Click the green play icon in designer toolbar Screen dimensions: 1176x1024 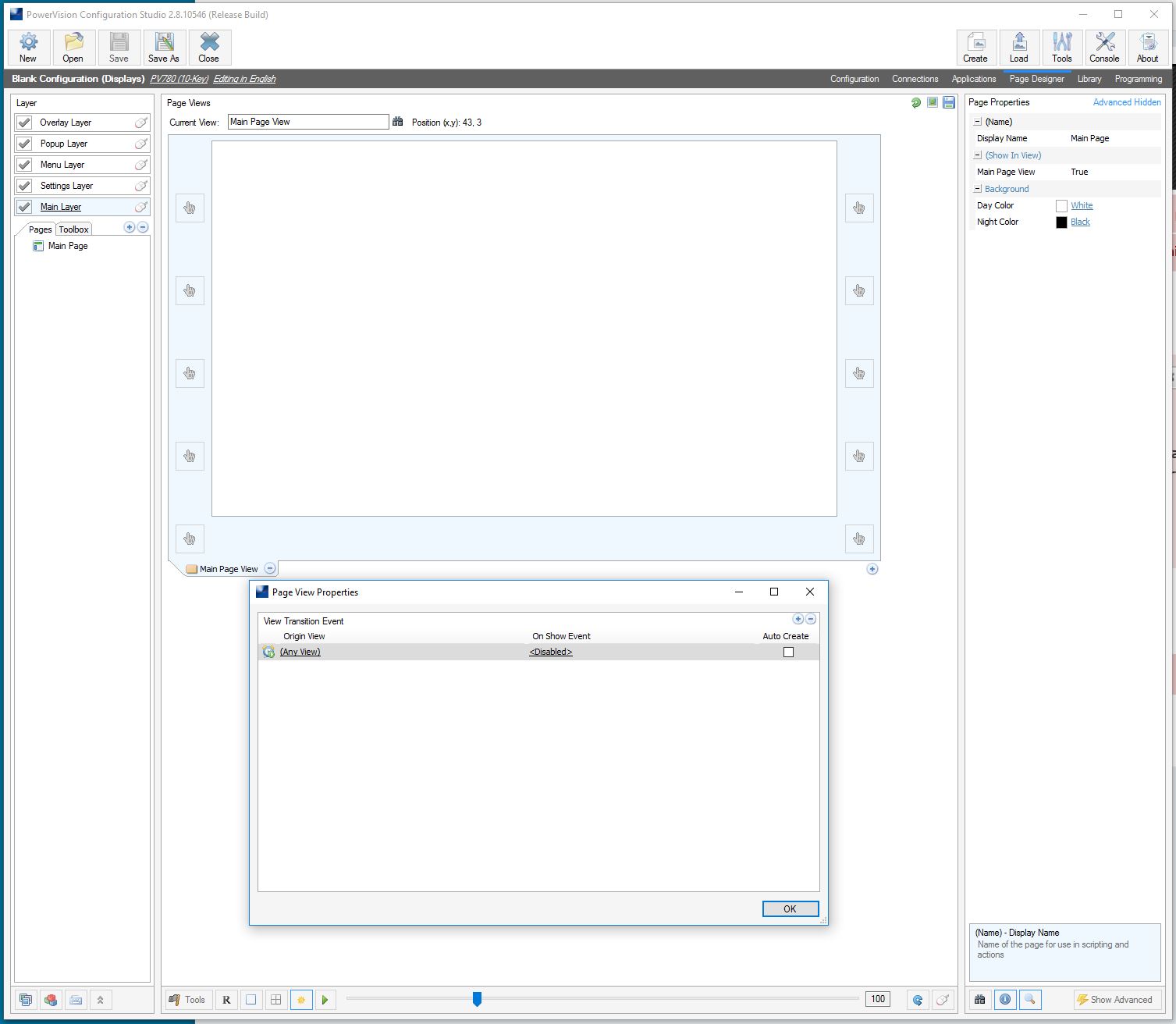325,1000
